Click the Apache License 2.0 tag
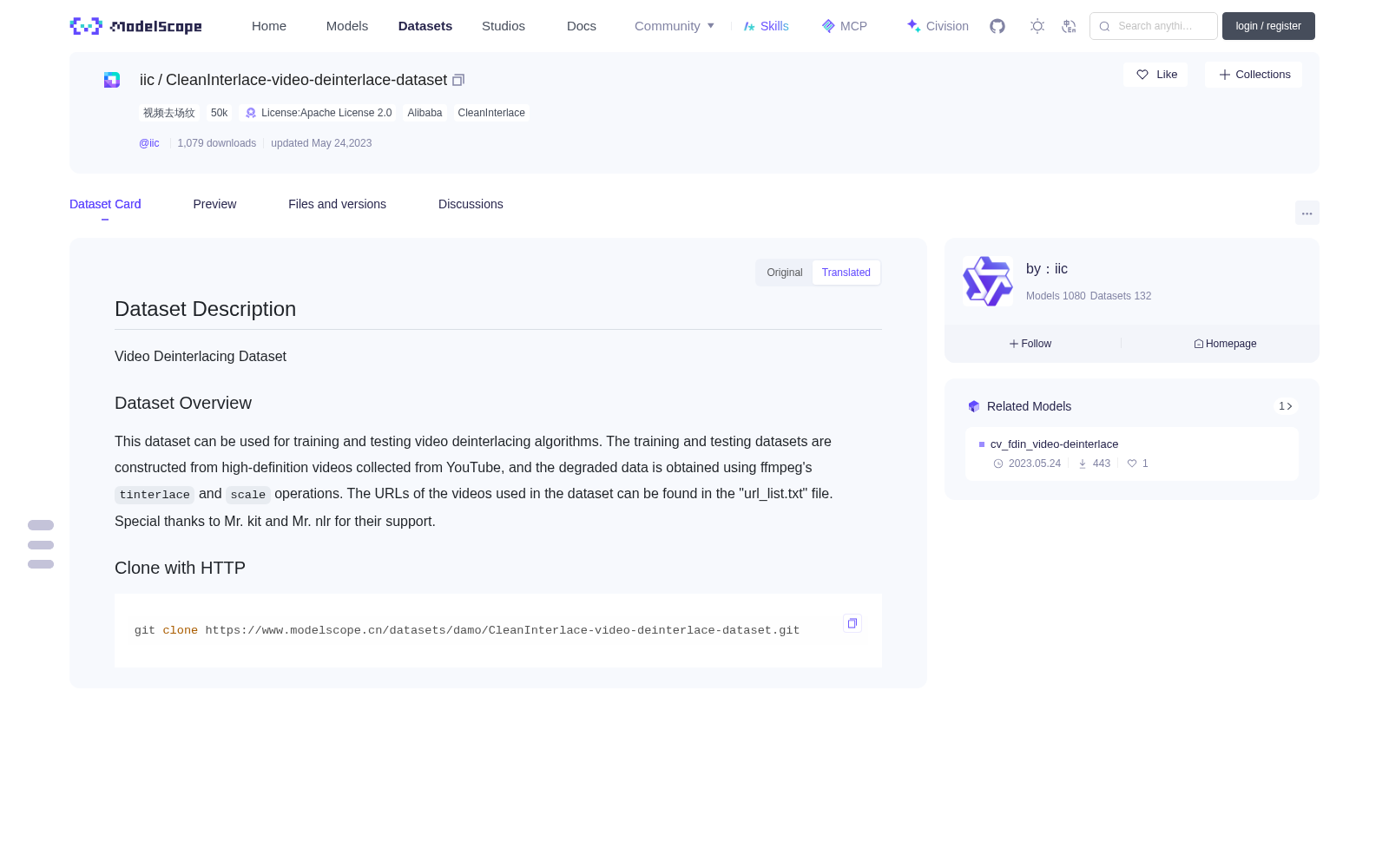This screenshot has height=868, width=1389. pyautogui.click(x=318, y=113)
